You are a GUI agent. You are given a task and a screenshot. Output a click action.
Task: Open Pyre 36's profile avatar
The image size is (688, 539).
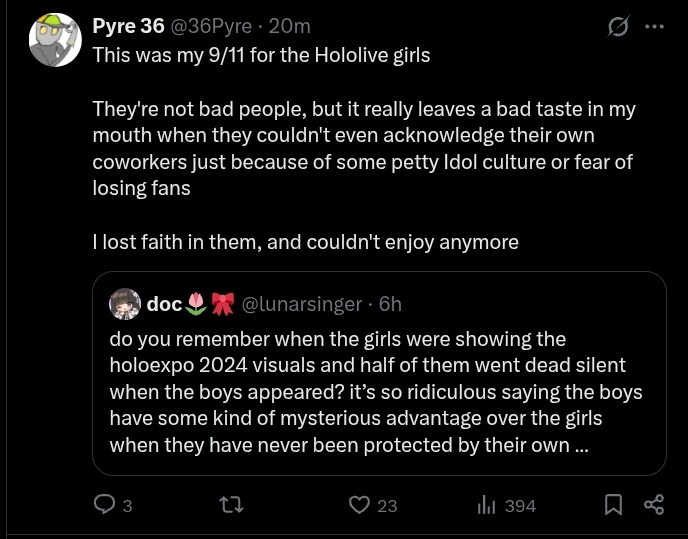(x=55, y=40)
